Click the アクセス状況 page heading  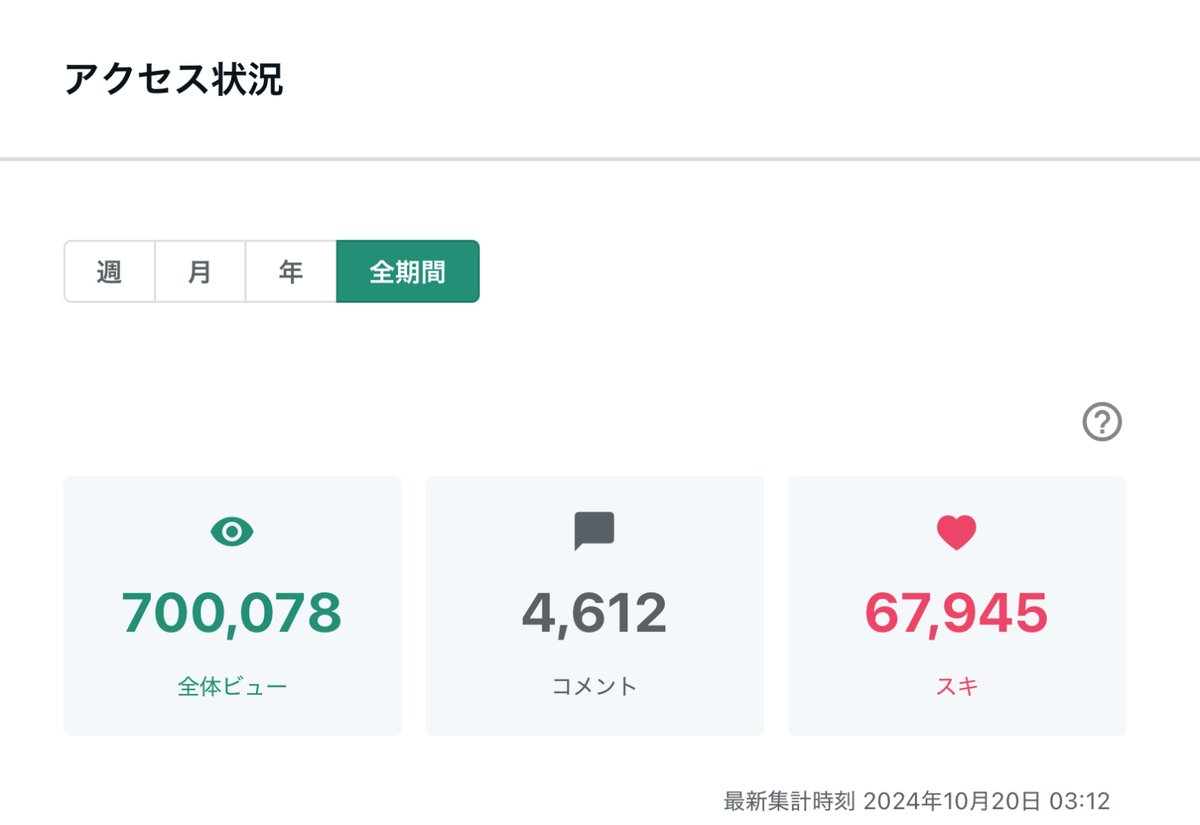coord(174,80)
